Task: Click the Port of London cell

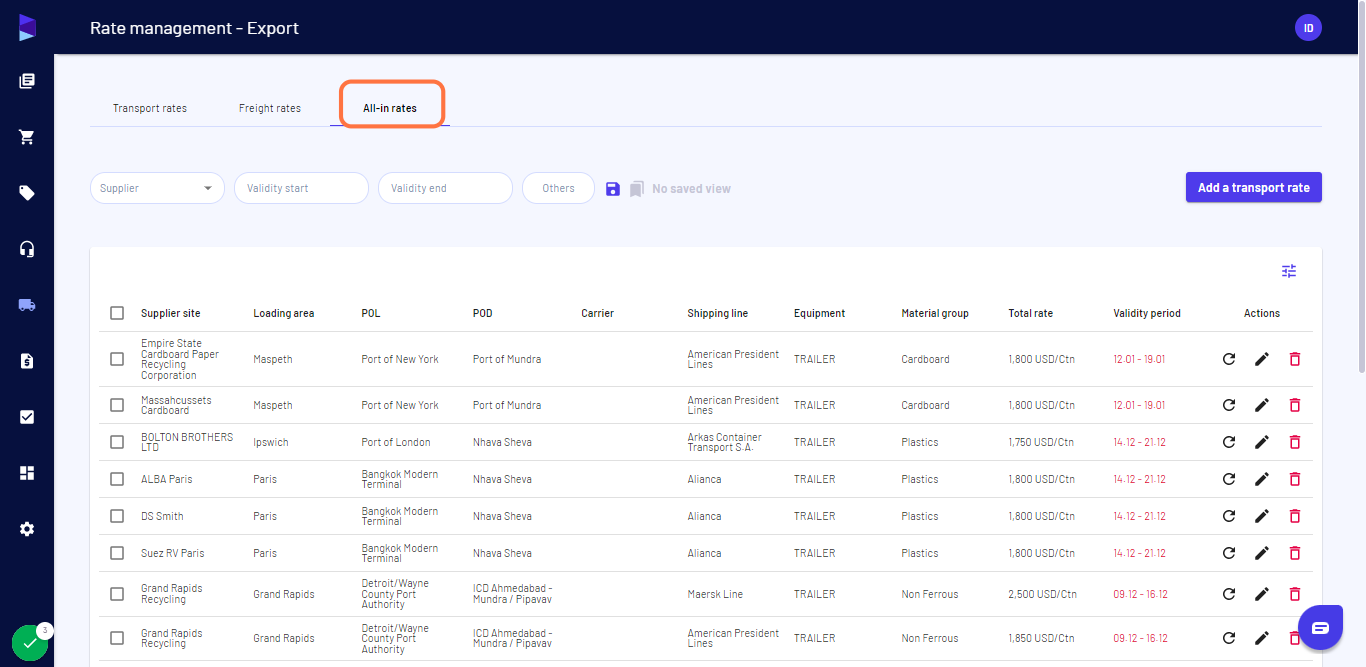Action: pyautogui.click(x=396, y=442)
